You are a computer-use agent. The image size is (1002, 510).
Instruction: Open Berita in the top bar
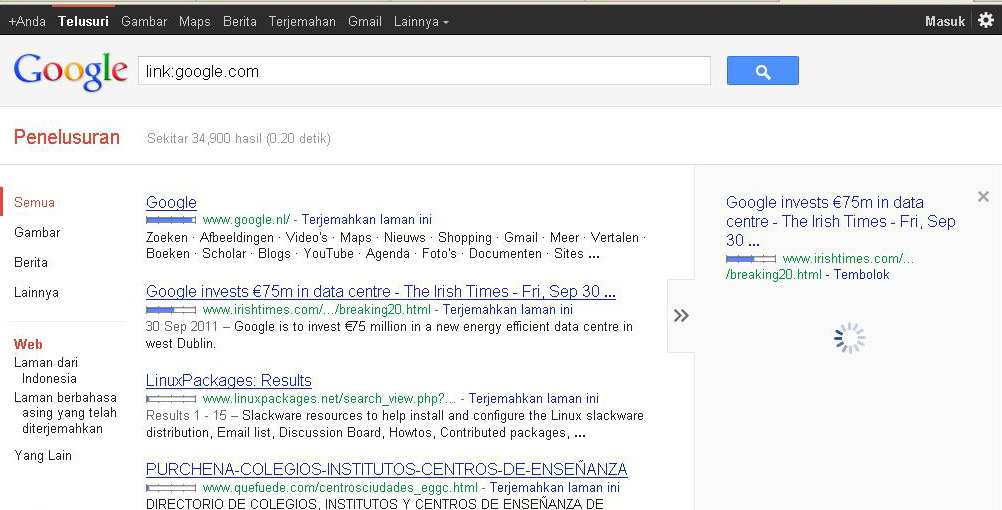click(x=240, y=22)
